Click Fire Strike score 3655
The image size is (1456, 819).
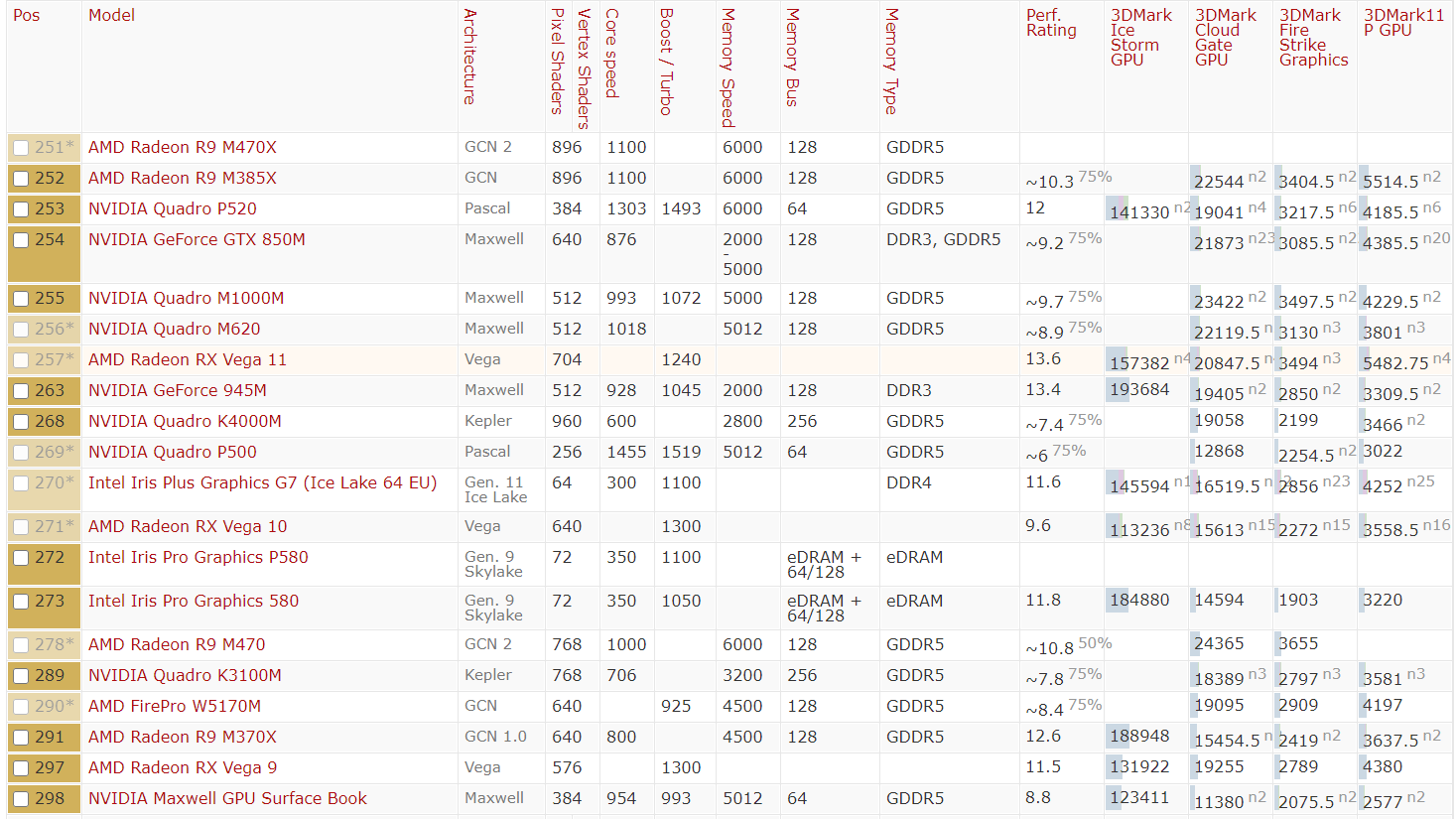1298,644
